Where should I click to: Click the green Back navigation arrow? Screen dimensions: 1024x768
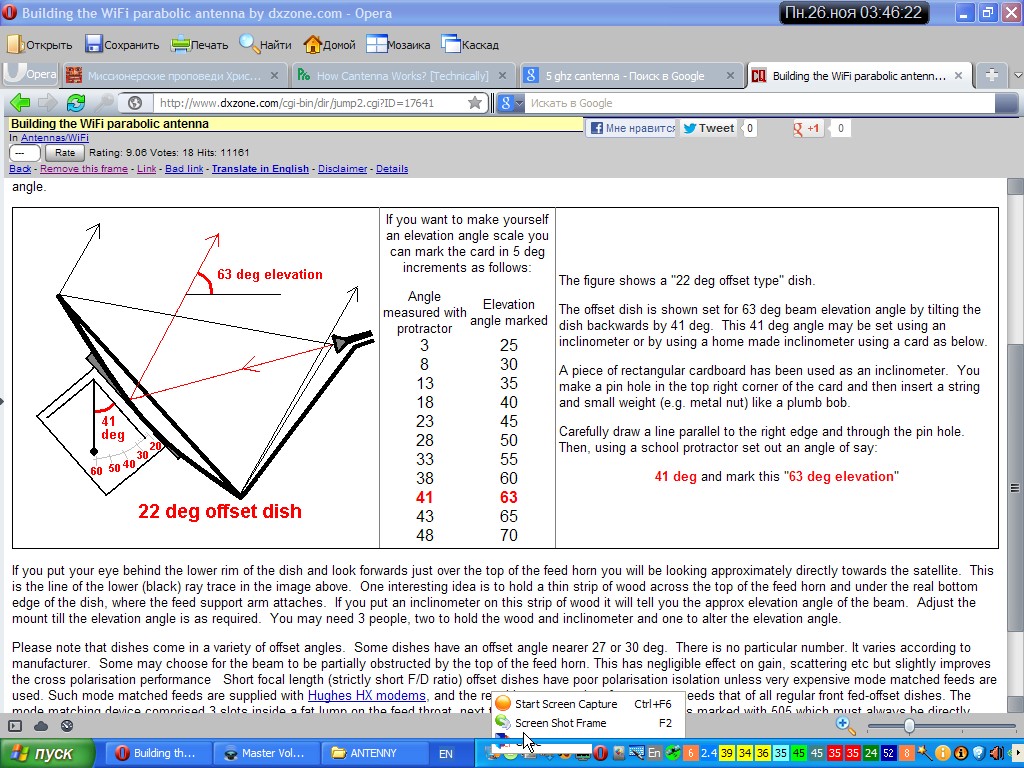click(20, 103)
